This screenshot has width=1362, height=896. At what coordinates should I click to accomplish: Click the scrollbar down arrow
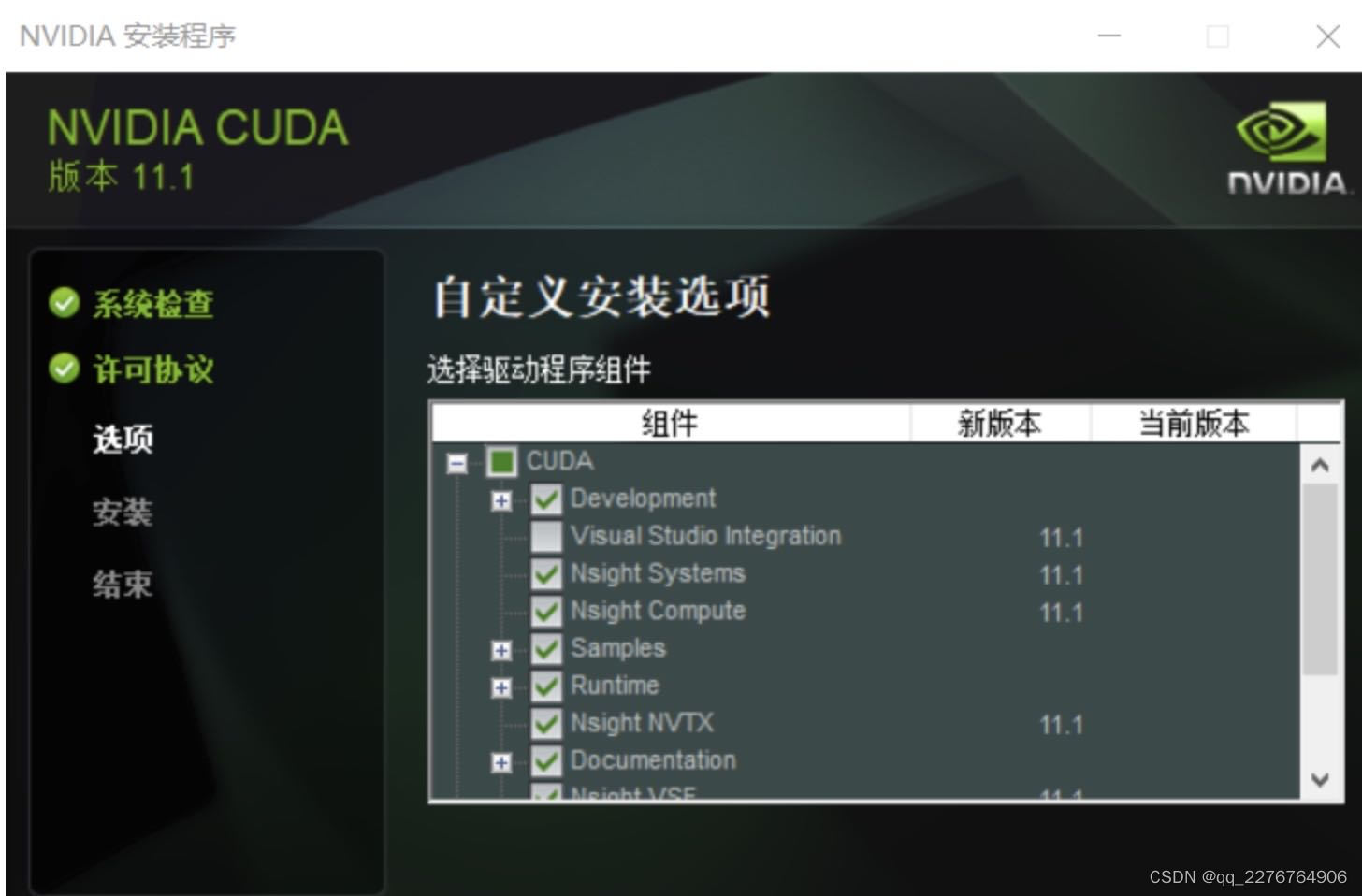coord(1320,779)
